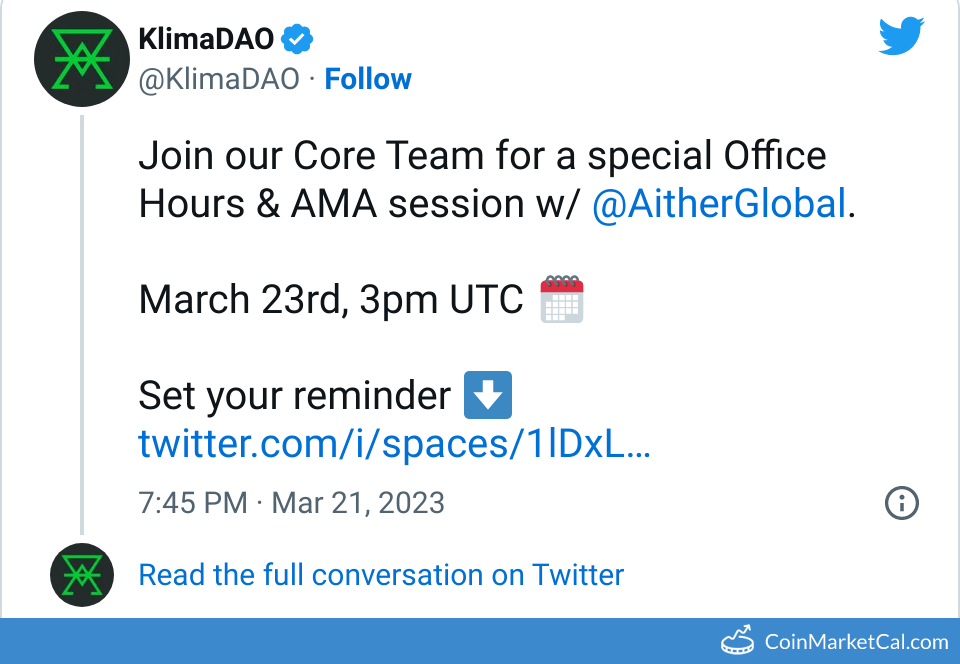
Task: Follow the KlimaDAO account
Action: [368, 80]
